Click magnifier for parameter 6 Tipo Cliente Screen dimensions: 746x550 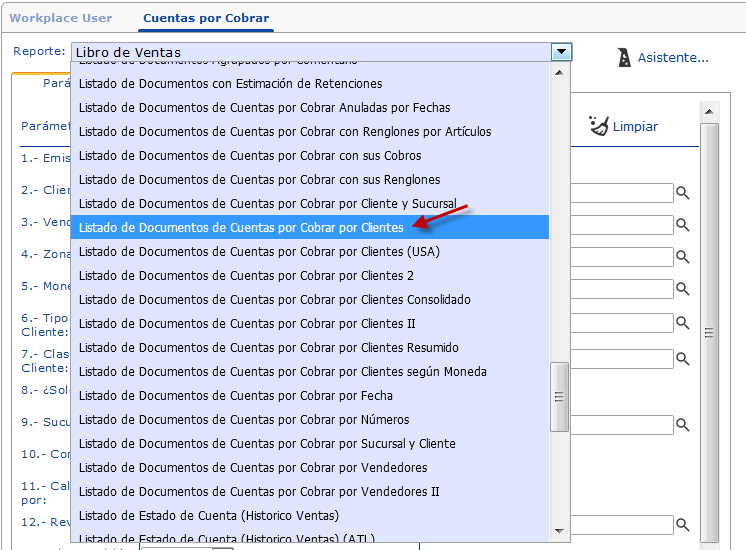tap(683, 323)
